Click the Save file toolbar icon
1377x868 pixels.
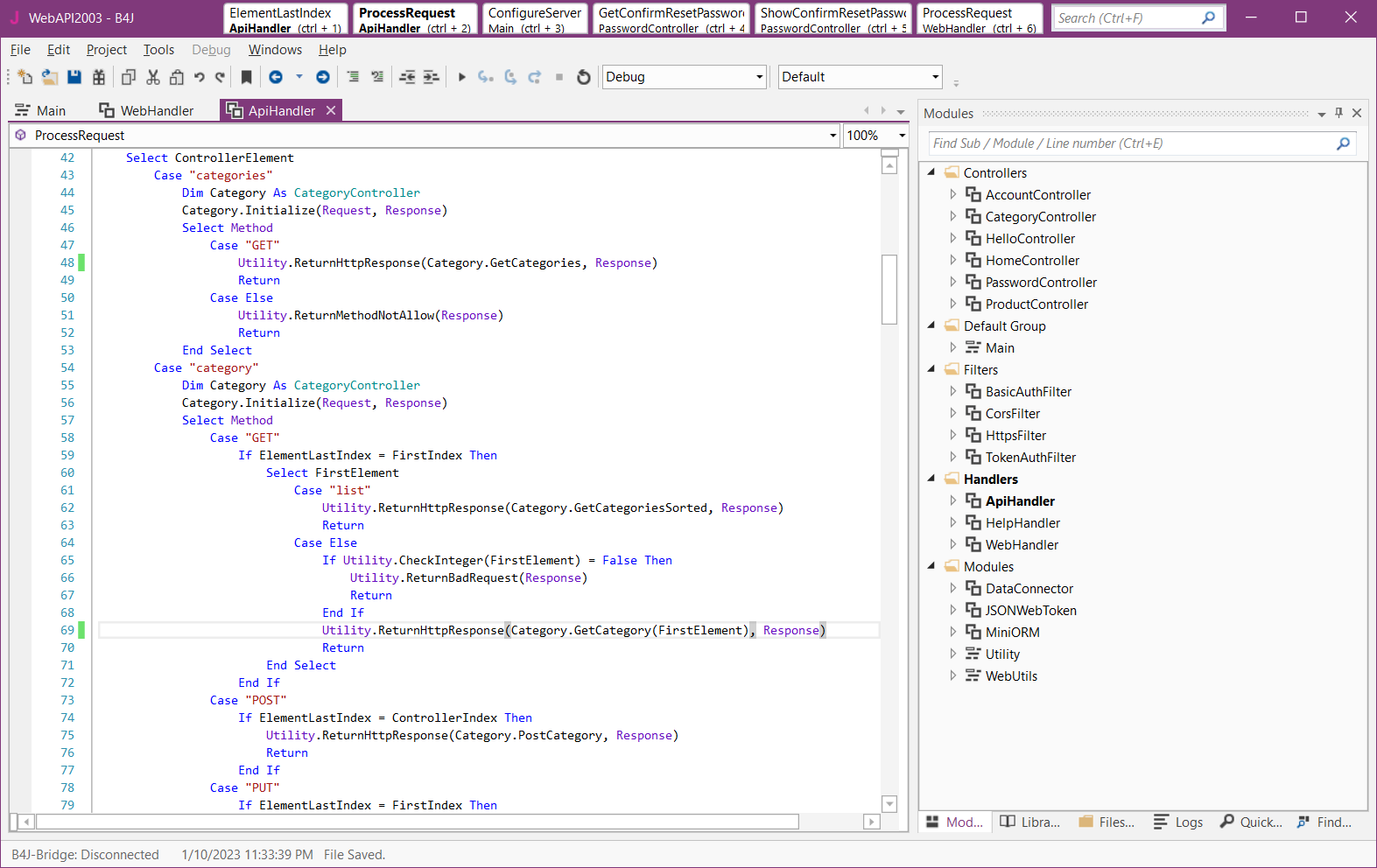click(x=74, y=77)
